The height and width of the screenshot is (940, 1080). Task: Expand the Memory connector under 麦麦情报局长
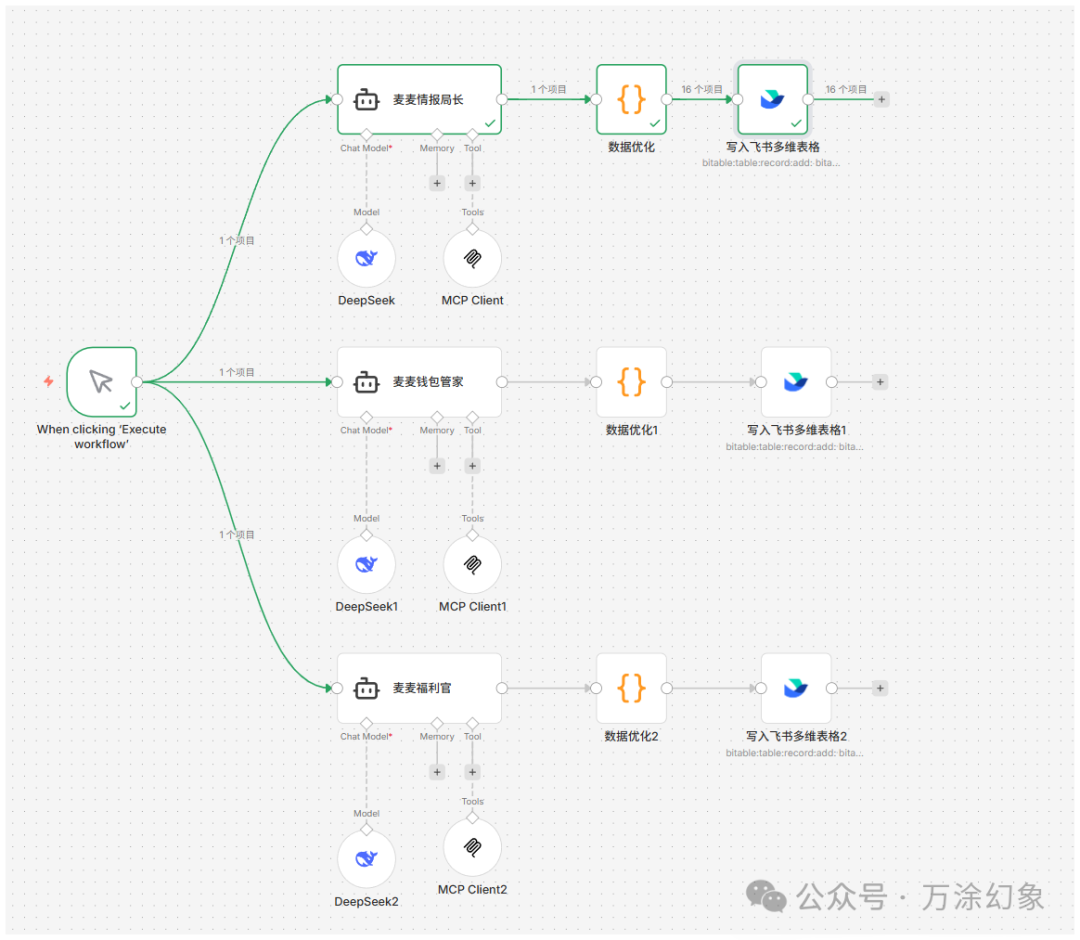[x=437, y=183]
